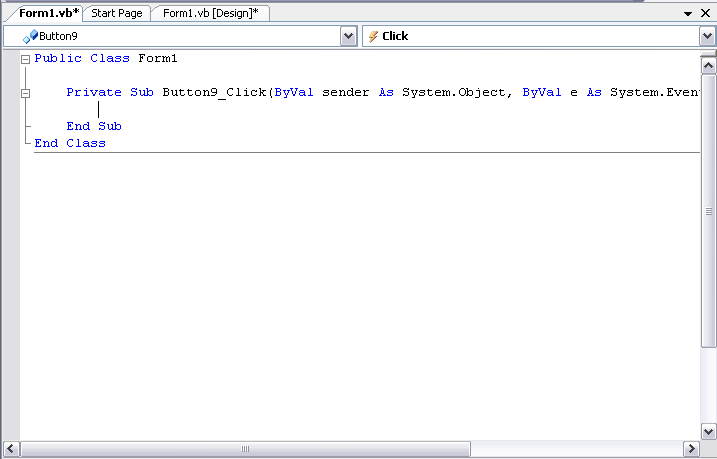Select the Form1.vb* code tab
Viewport: 717px width, 459px height.
(x=48, y=13)
